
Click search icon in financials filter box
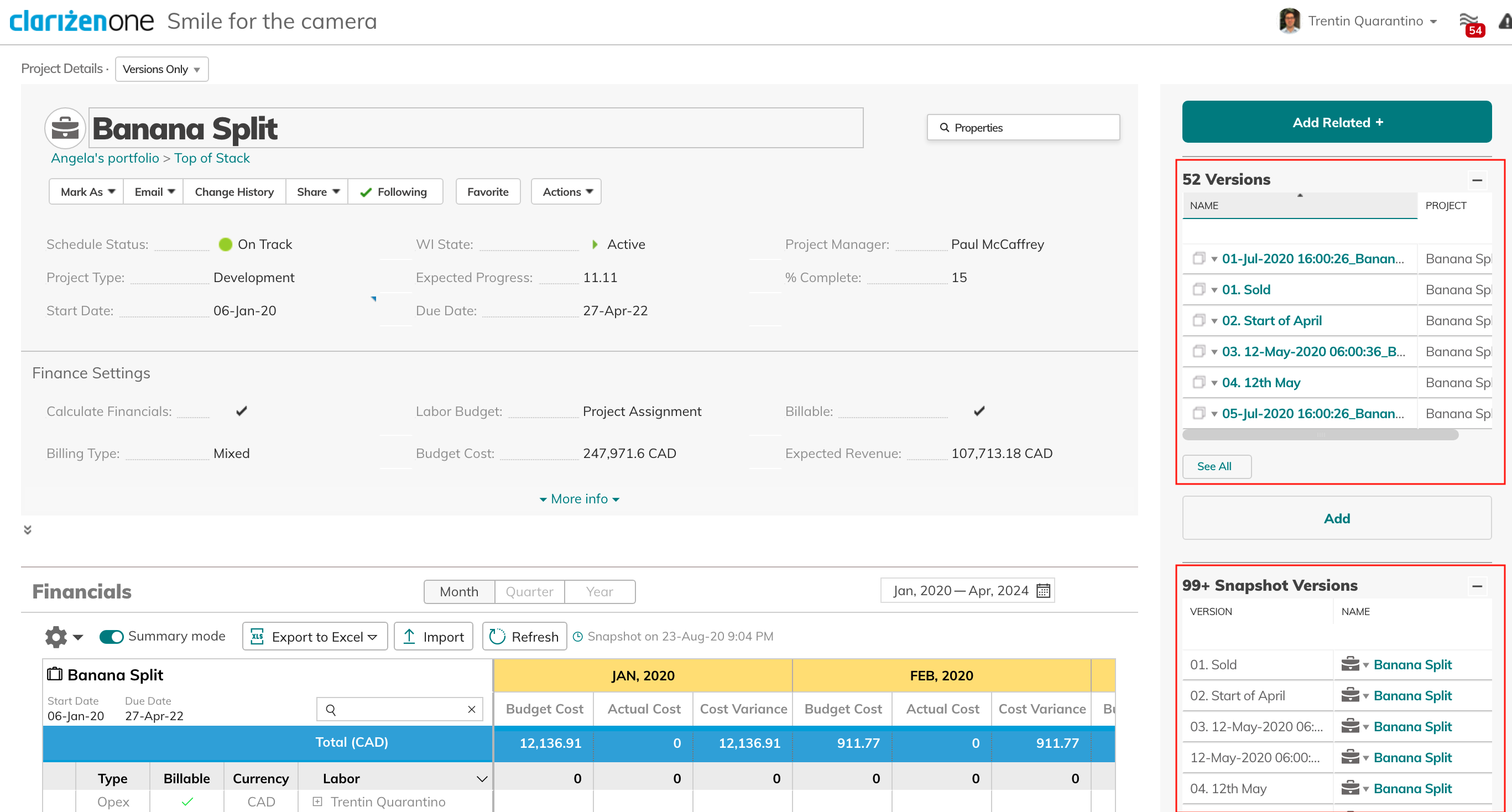[x=331, y=710]
